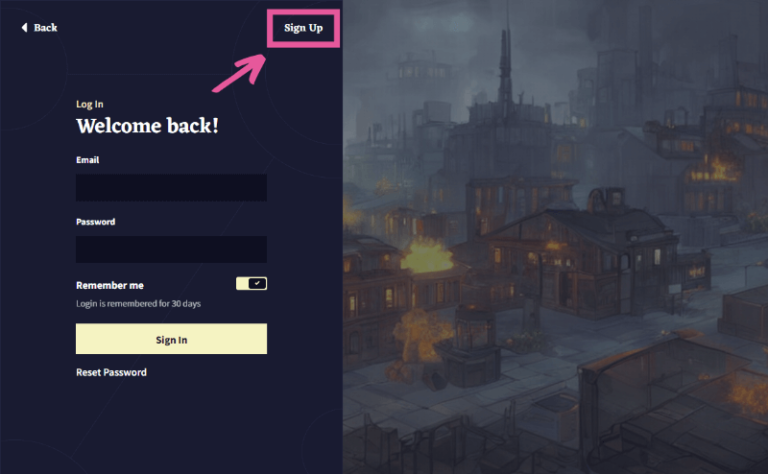Click the left-pointing Back arrow icon

pyautogui.click(x=24, y=27)
